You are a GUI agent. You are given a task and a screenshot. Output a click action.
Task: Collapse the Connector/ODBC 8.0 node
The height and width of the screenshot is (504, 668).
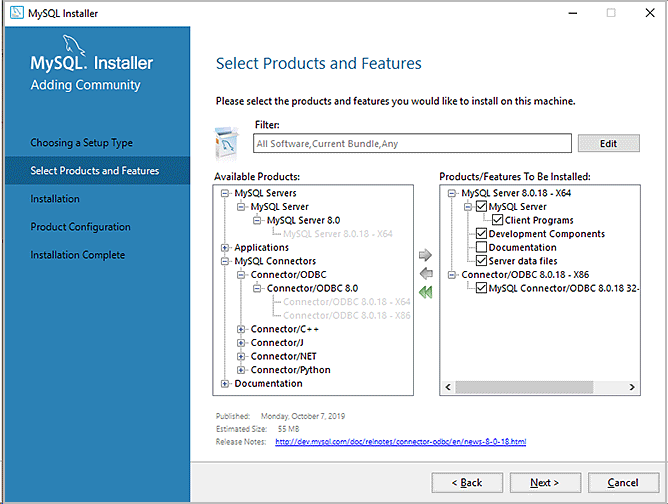click(x=257, y=288)
